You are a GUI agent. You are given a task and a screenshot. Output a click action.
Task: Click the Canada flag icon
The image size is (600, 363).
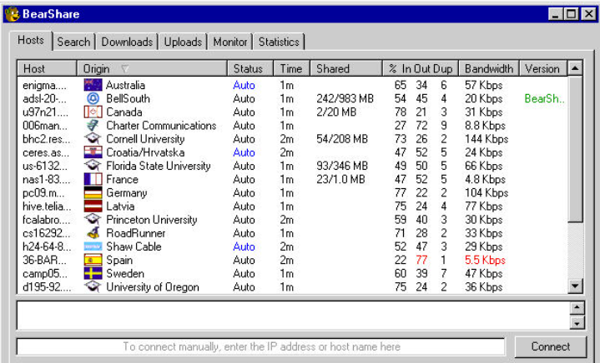pos(93,112)
